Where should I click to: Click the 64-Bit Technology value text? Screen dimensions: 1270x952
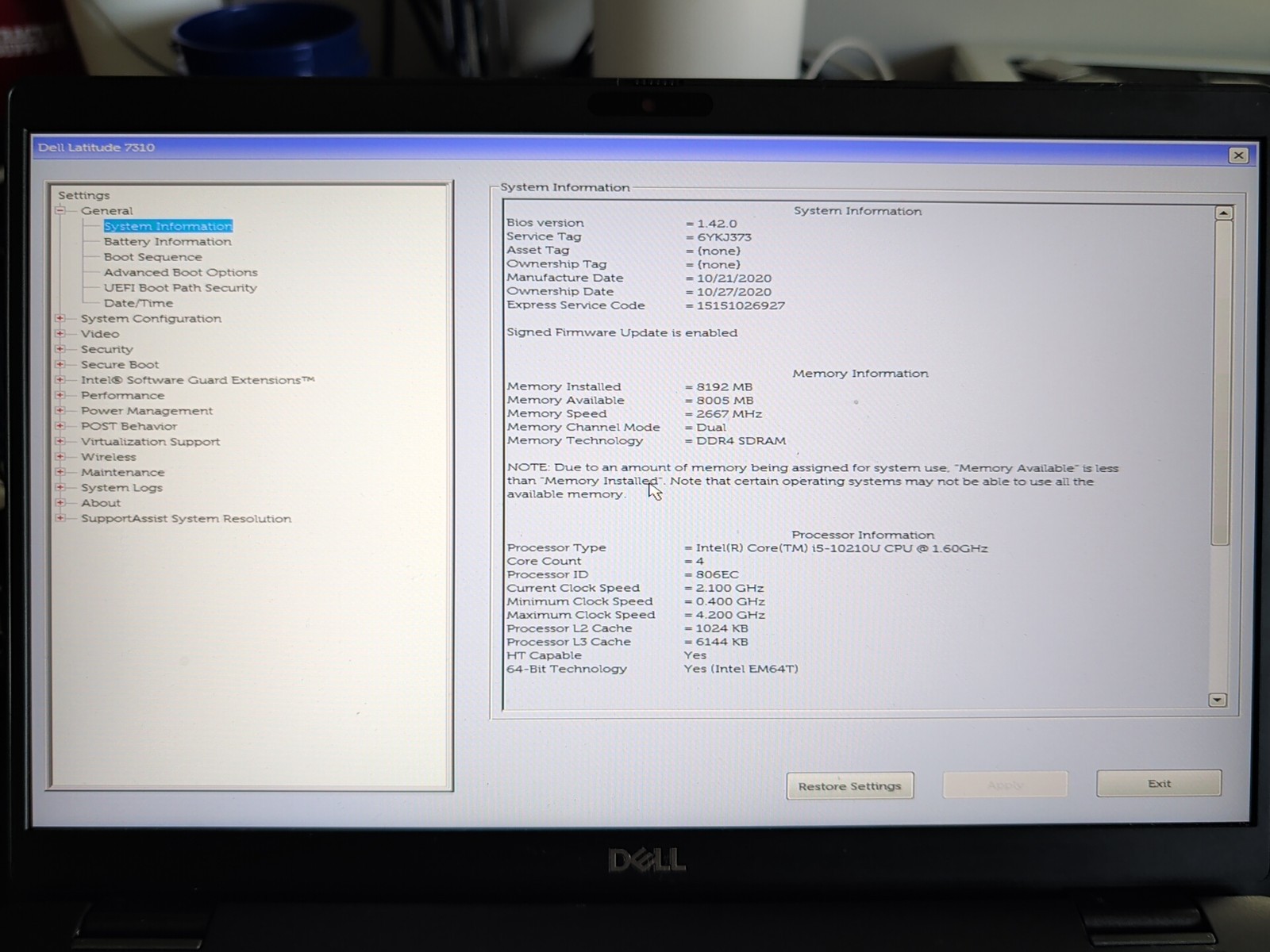coord(741,669)
